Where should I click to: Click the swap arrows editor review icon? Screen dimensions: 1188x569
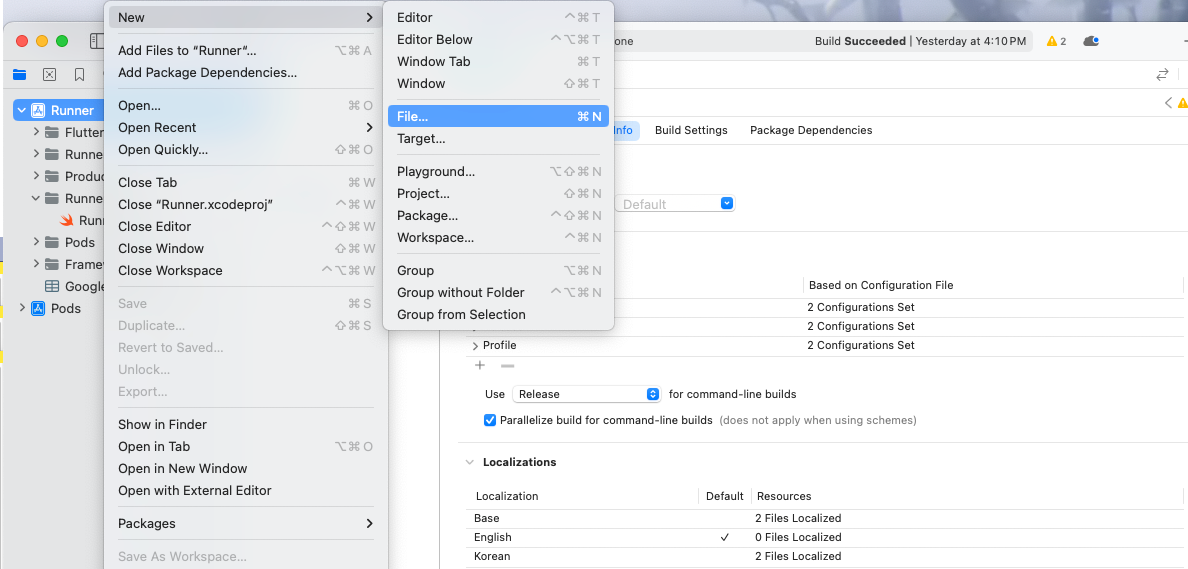1162,74
